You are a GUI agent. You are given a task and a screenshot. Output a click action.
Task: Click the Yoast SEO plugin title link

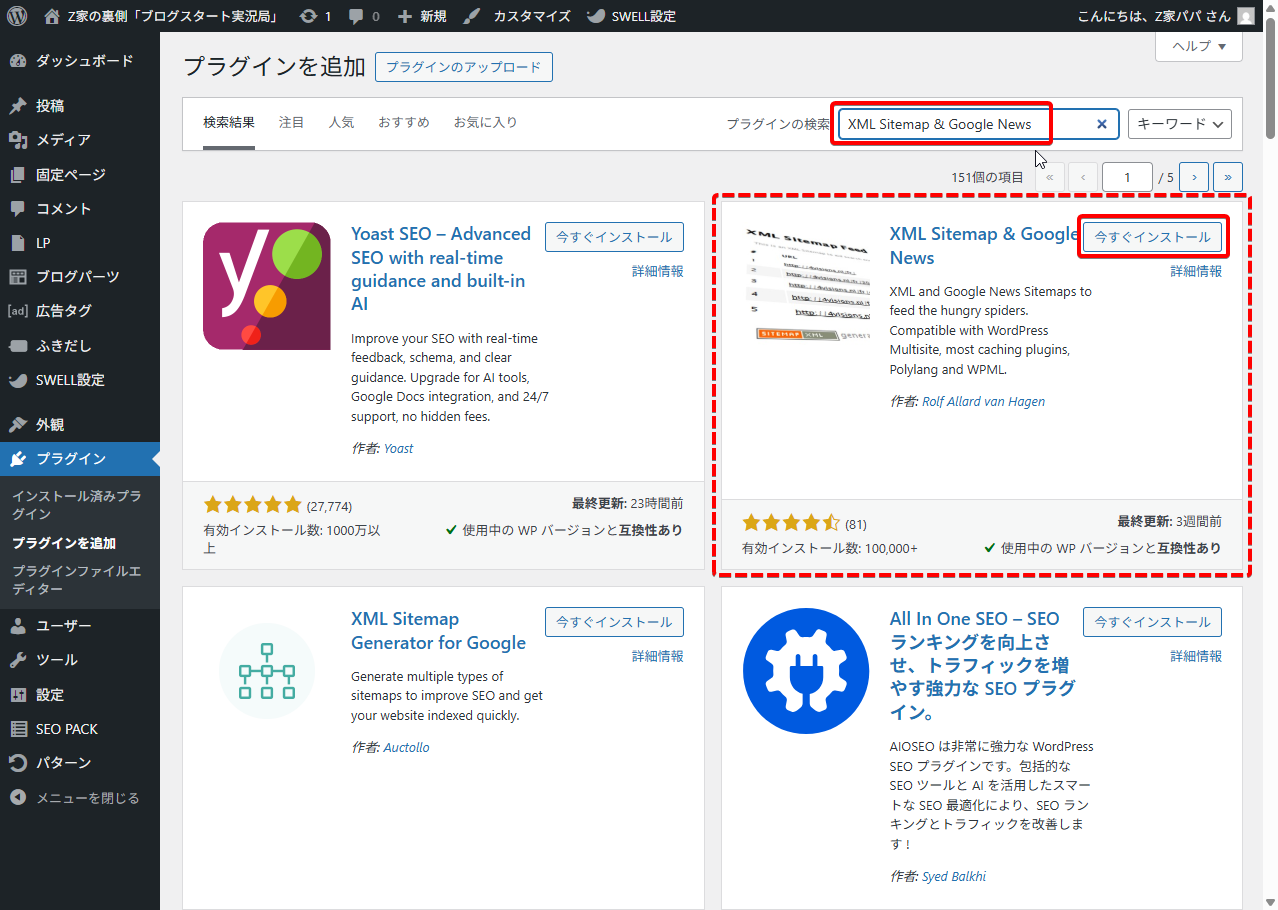pyautogui.click(x=441, y=268)
